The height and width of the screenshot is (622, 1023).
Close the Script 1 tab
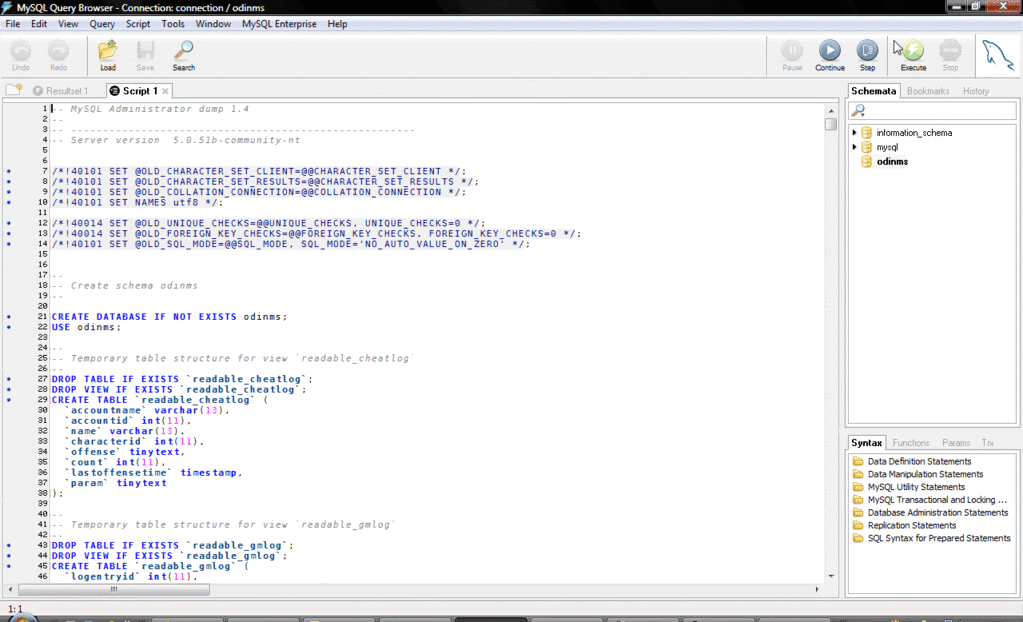(166, 91)
